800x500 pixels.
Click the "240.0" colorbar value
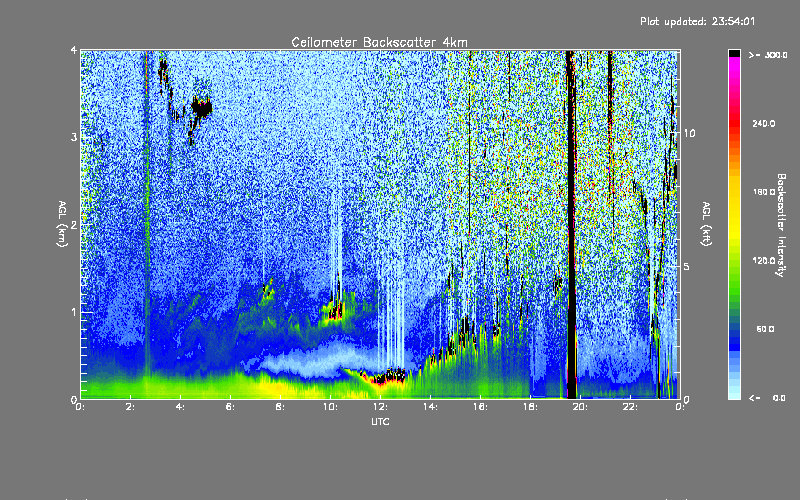[764, 123]
